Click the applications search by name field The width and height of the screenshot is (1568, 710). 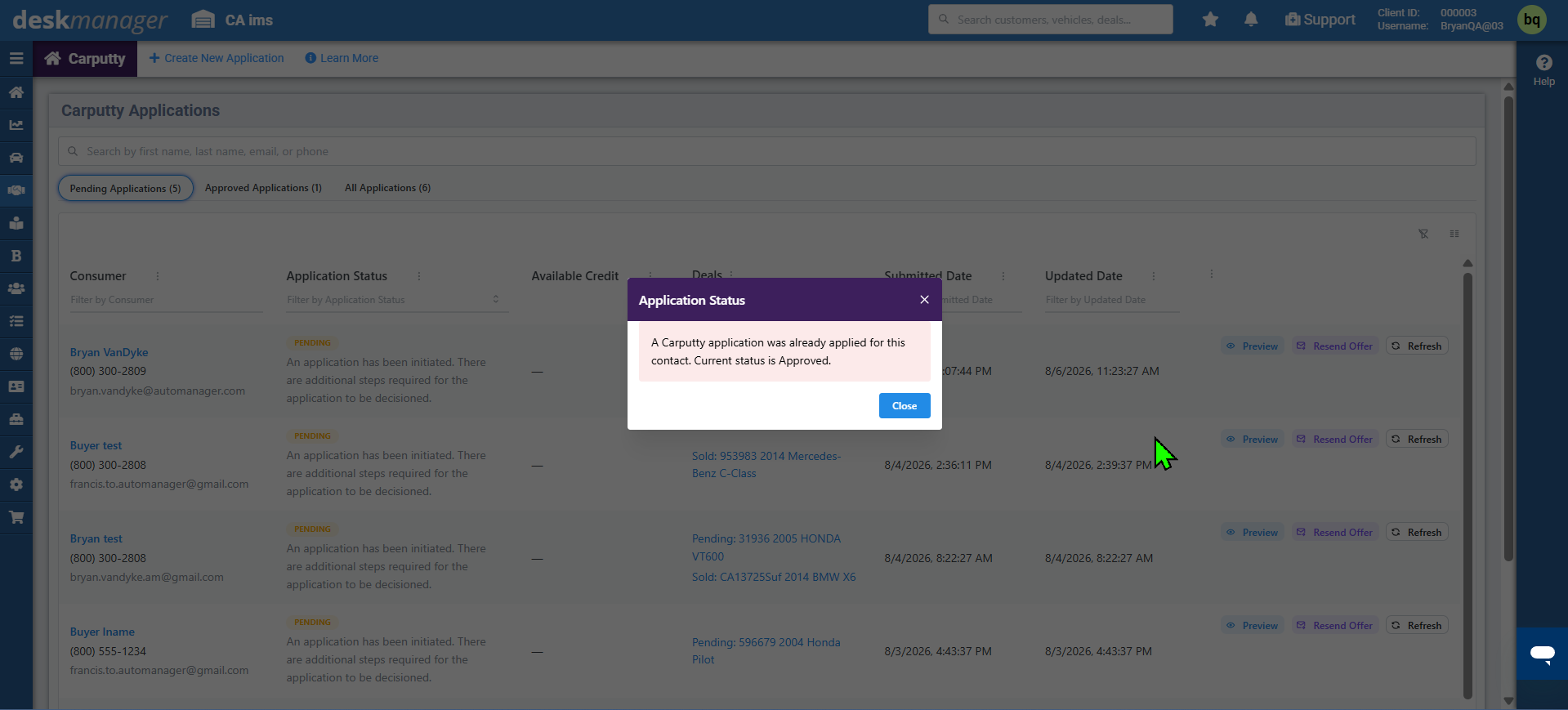coord(767,151)
